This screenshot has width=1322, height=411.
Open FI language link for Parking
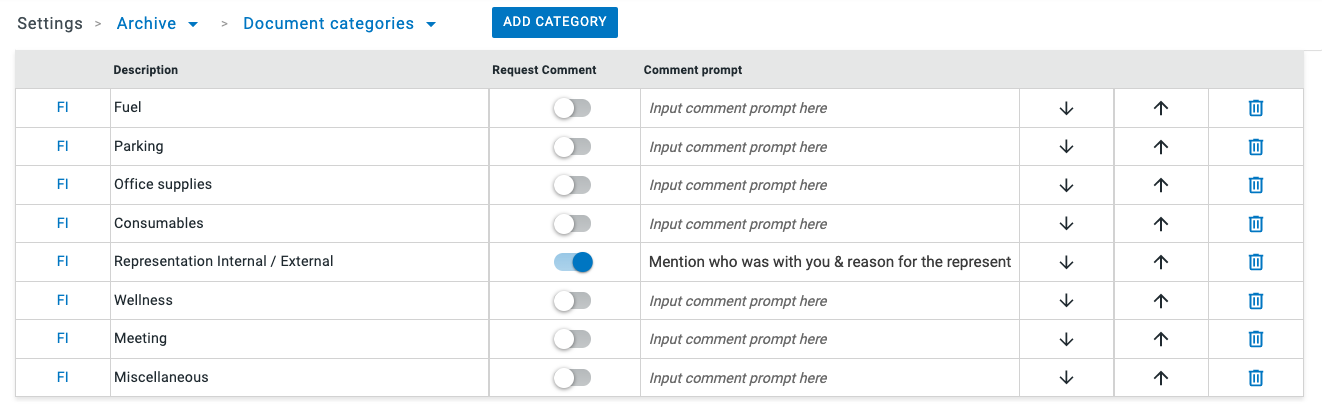pos(63,146)
